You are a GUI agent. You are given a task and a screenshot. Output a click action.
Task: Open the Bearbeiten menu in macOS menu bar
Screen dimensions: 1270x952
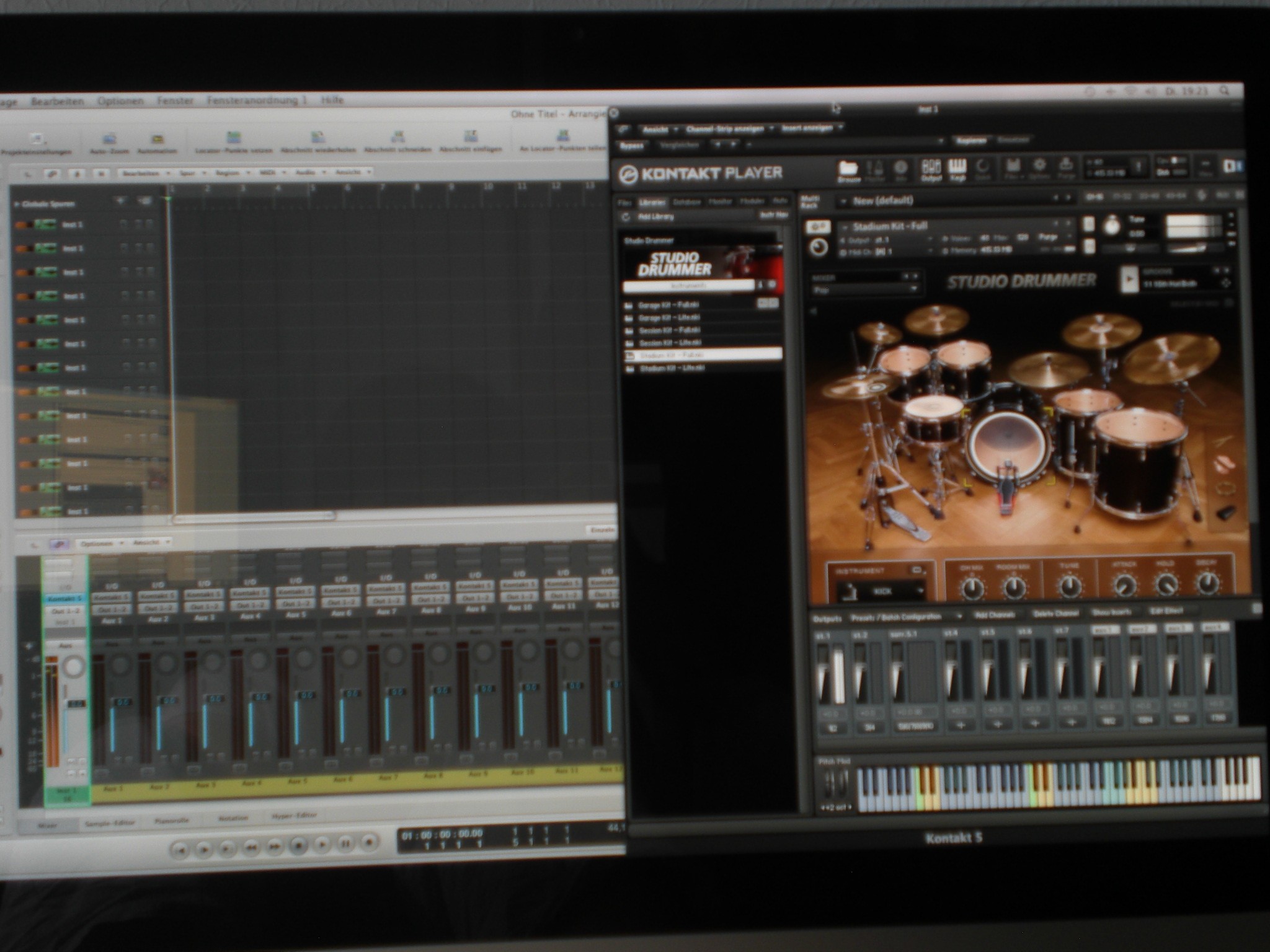[x=57, y=101]
